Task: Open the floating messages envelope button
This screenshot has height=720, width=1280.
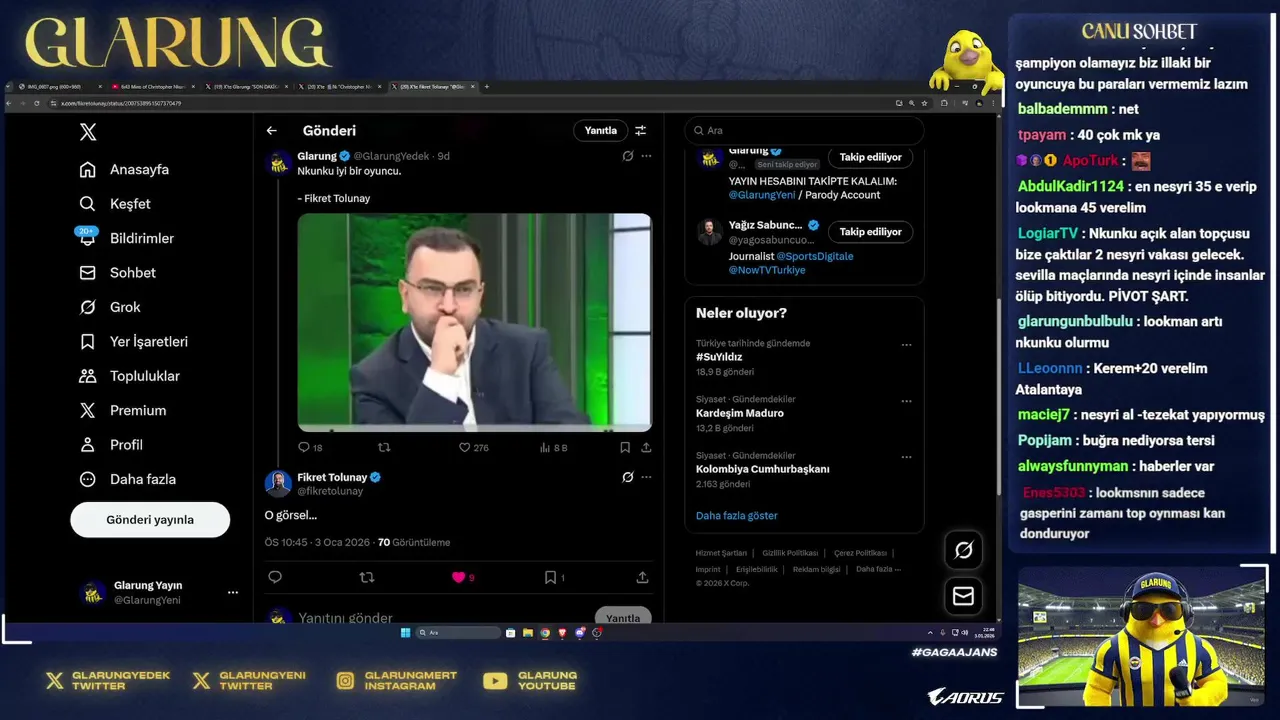Action: [x=963, y=596]
